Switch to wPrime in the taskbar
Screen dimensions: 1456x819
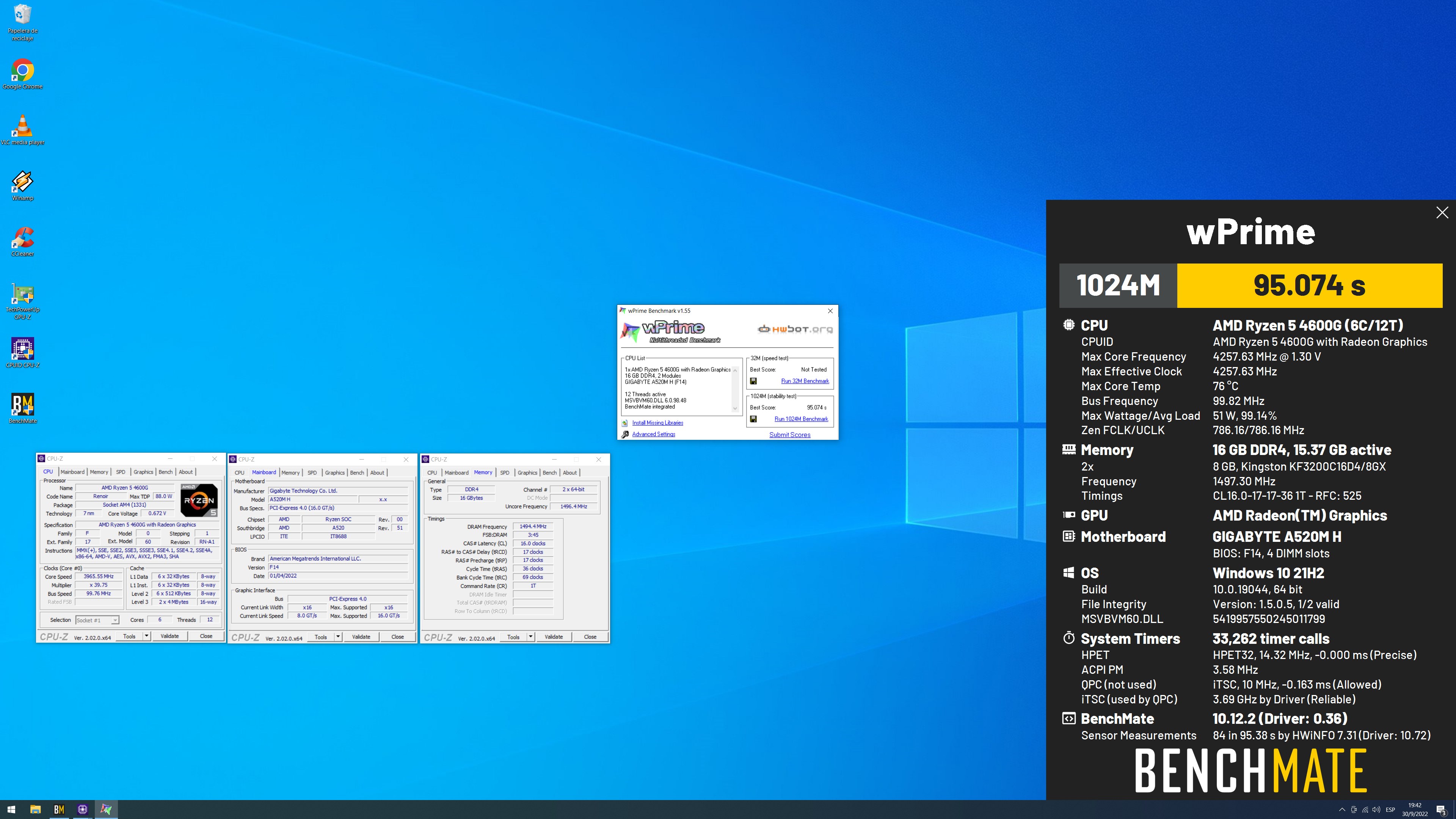click(106, 810)
